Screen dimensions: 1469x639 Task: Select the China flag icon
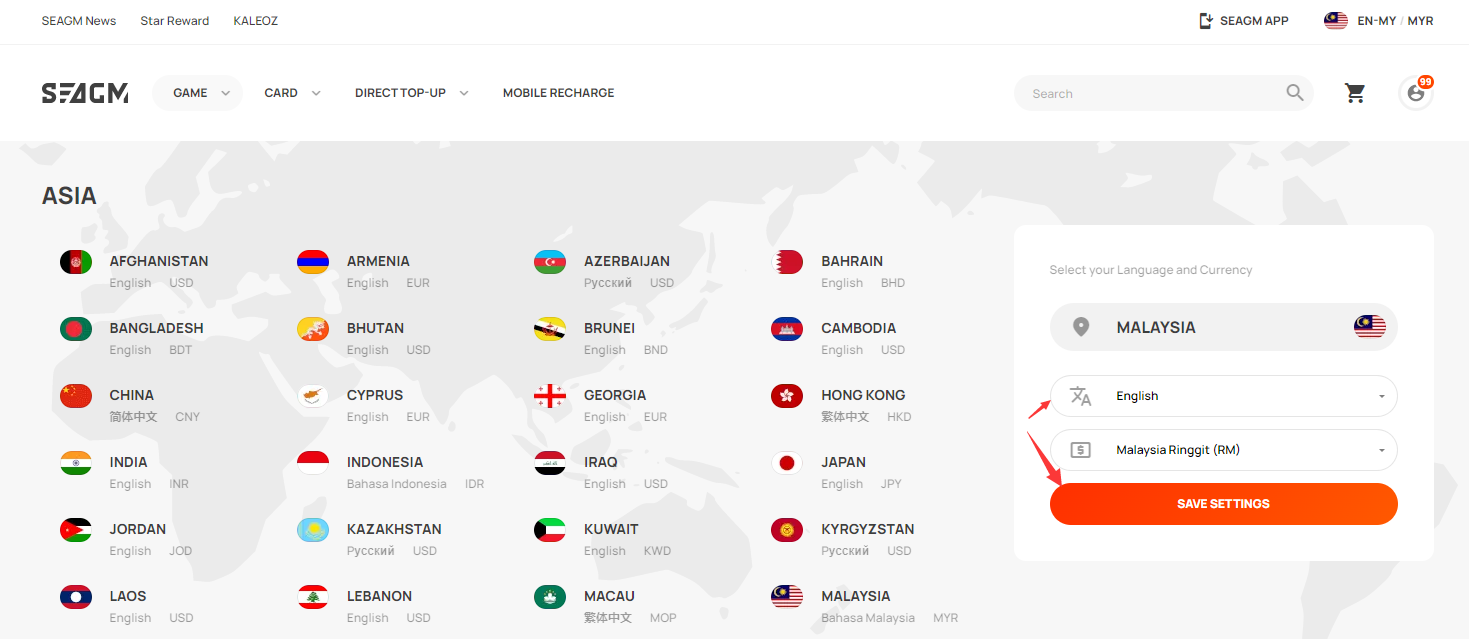click(x=76, y=396)
